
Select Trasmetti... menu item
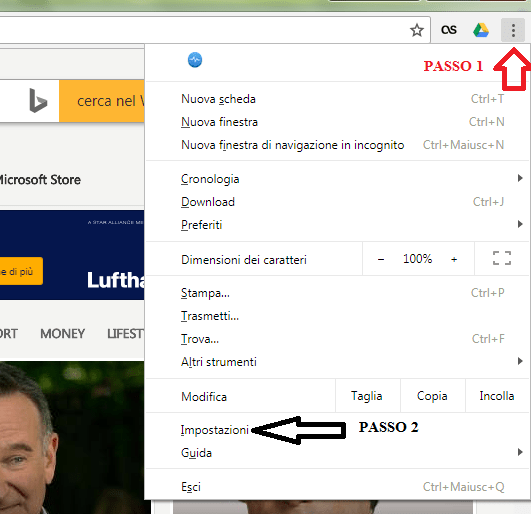tap(337, 316)
